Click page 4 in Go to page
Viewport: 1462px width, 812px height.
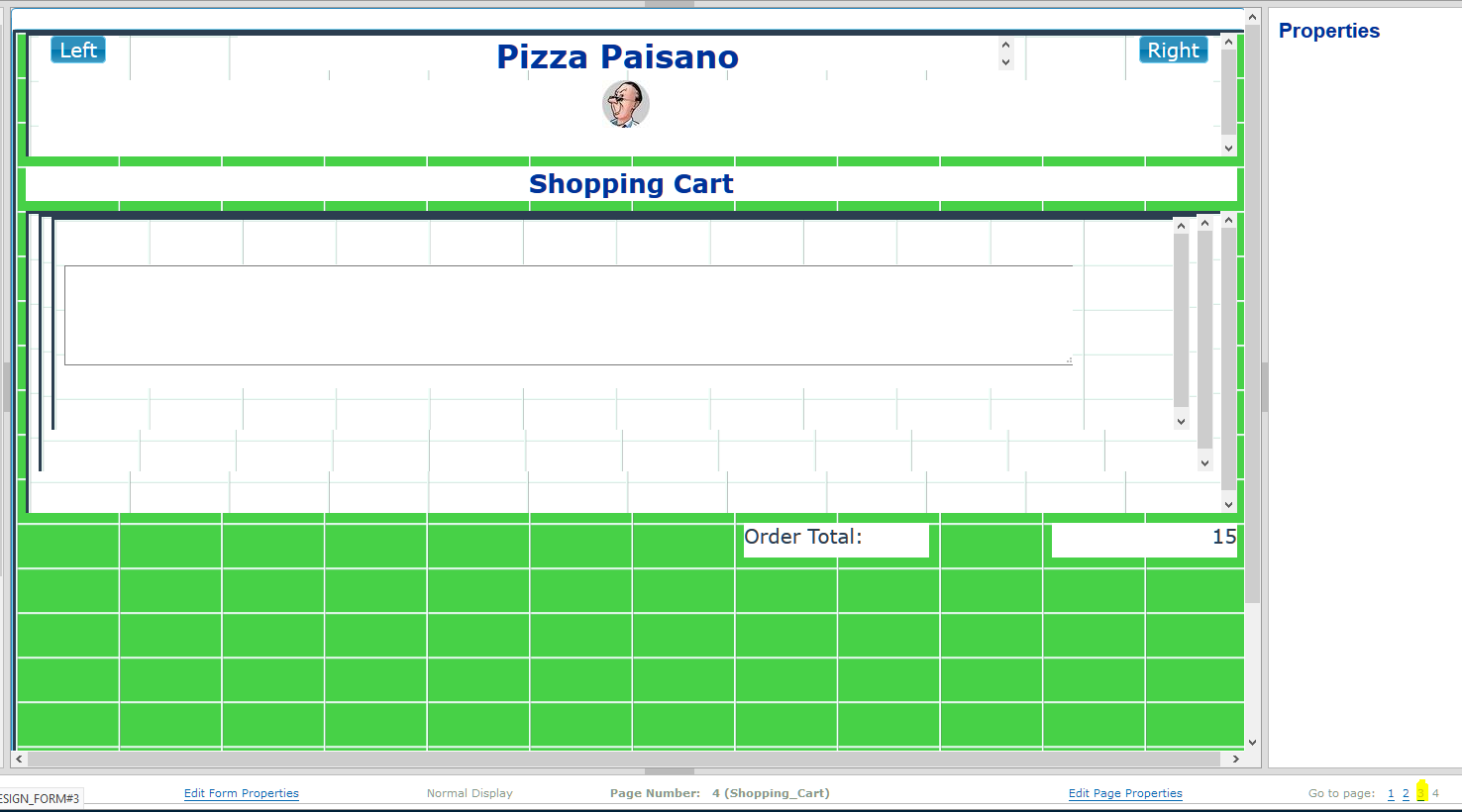[x=1435, y=793]
